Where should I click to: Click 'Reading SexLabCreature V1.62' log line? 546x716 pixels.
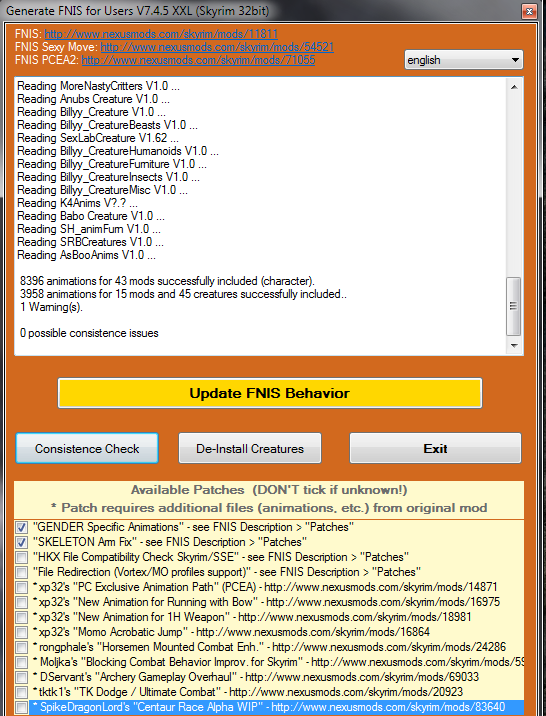pyautogui.click(x=98, y=138)
